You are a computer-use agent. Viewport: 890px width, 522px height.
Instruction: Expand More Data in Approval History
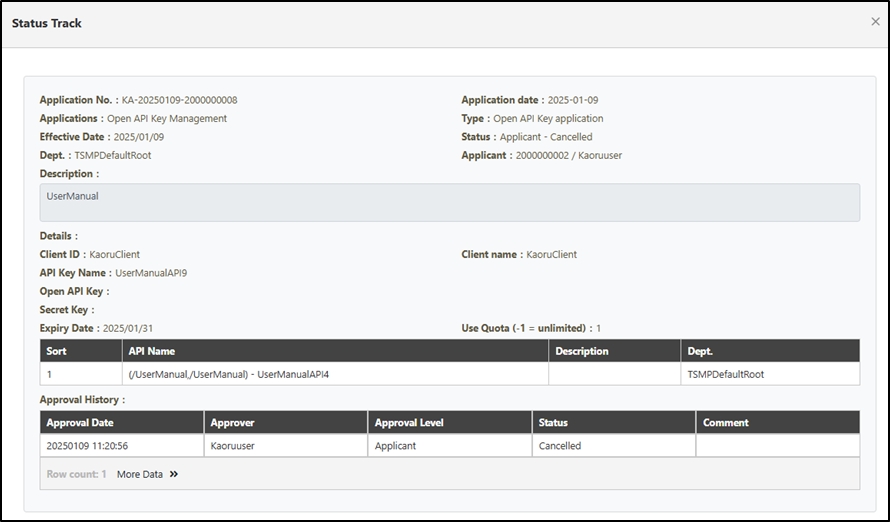[x=140, y=474]
